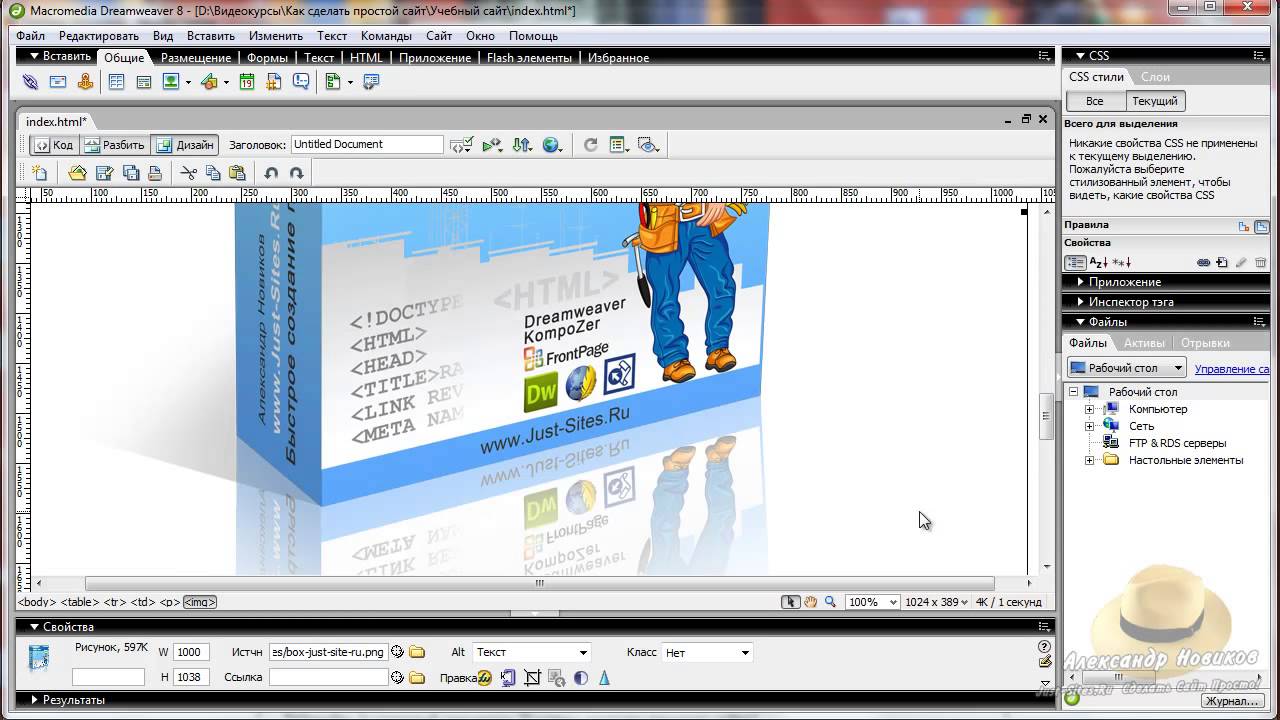Open the Class (Класс) dropdown
Viewport: 1280px width, 720px height.
pyautogui.click(x=707, y=652)
